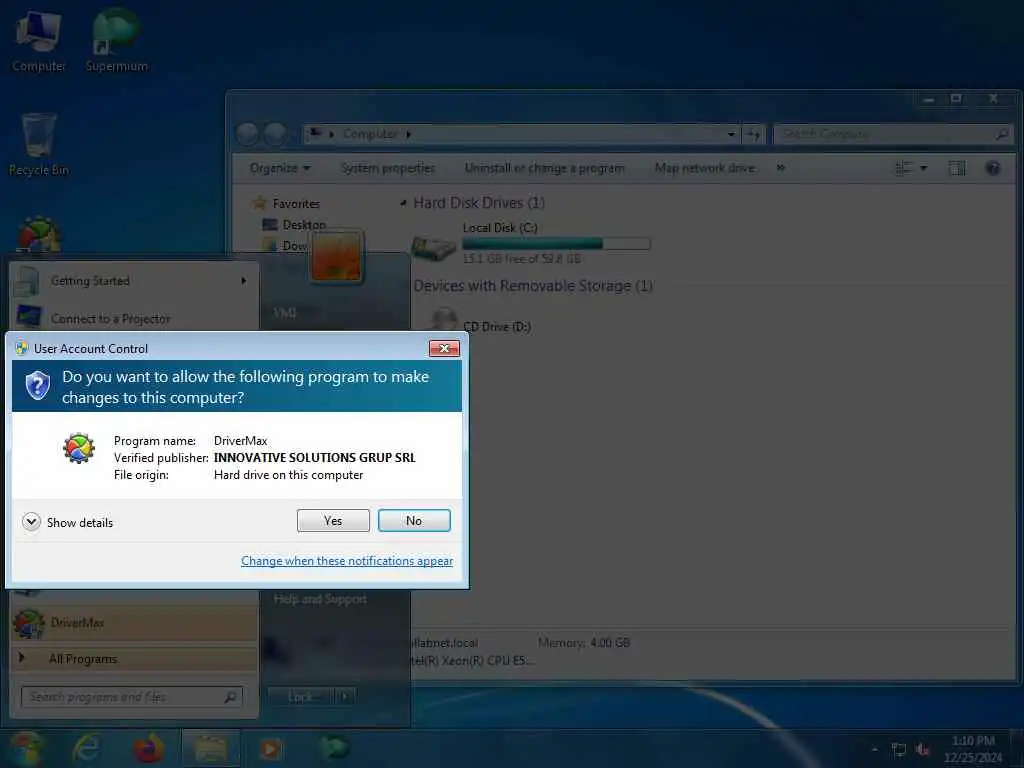Click the Change your view icon
Viewport: 1024px width, 768px height.
tap(904, 168)
